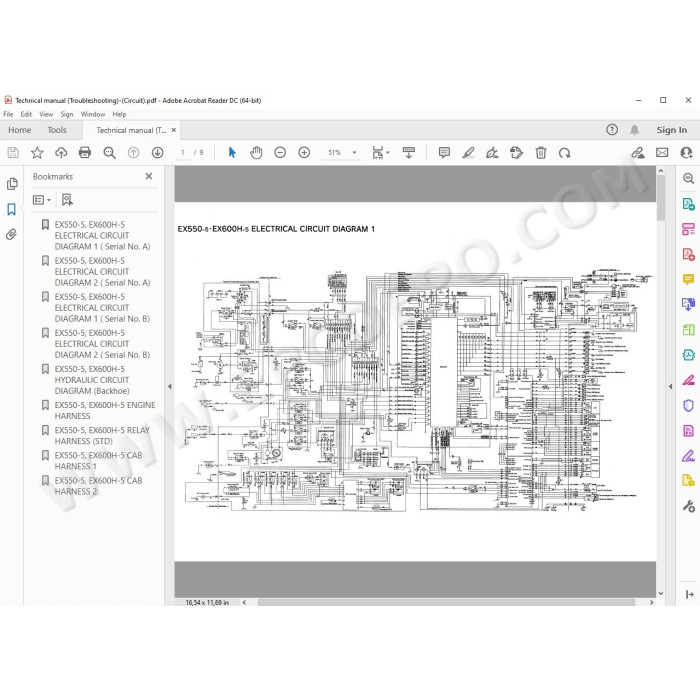Click the horizontal scrollbar at bottom
This screenshot has height=700, width=700.
(446, 602)
